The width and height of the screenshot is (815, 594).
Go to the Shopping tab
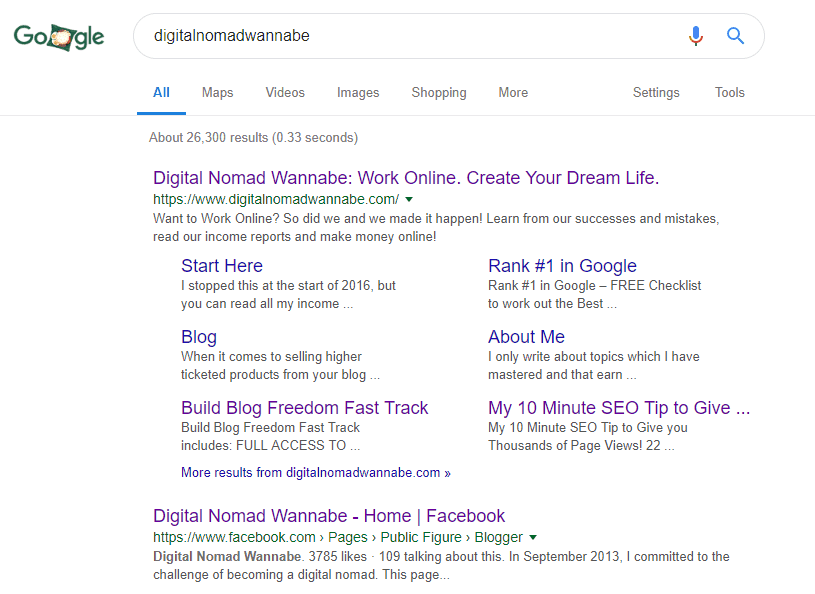439,92
